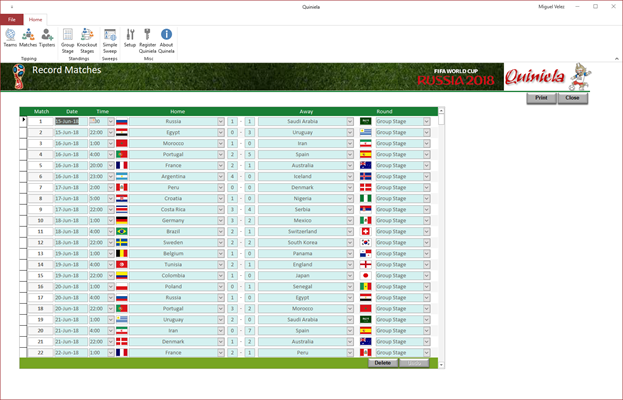Click the Russia flag in match 1

(x=122, y=122)
